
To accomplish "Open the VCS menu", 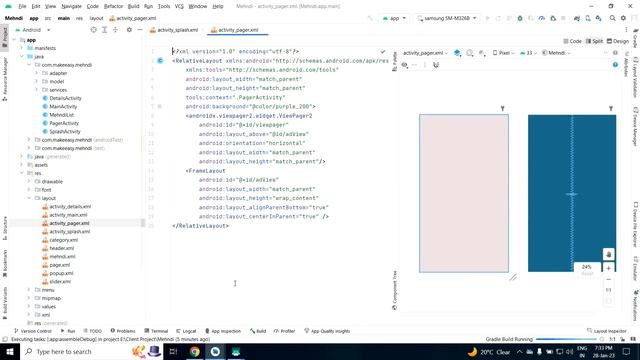I will (179, 6).
